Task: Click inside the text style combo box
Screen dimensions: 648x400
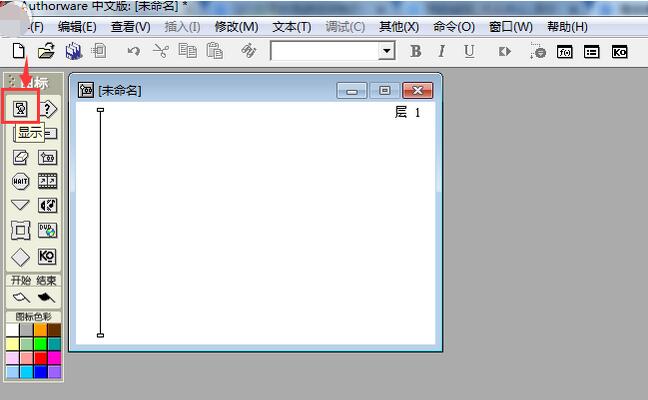Action: tap(325, 51)
